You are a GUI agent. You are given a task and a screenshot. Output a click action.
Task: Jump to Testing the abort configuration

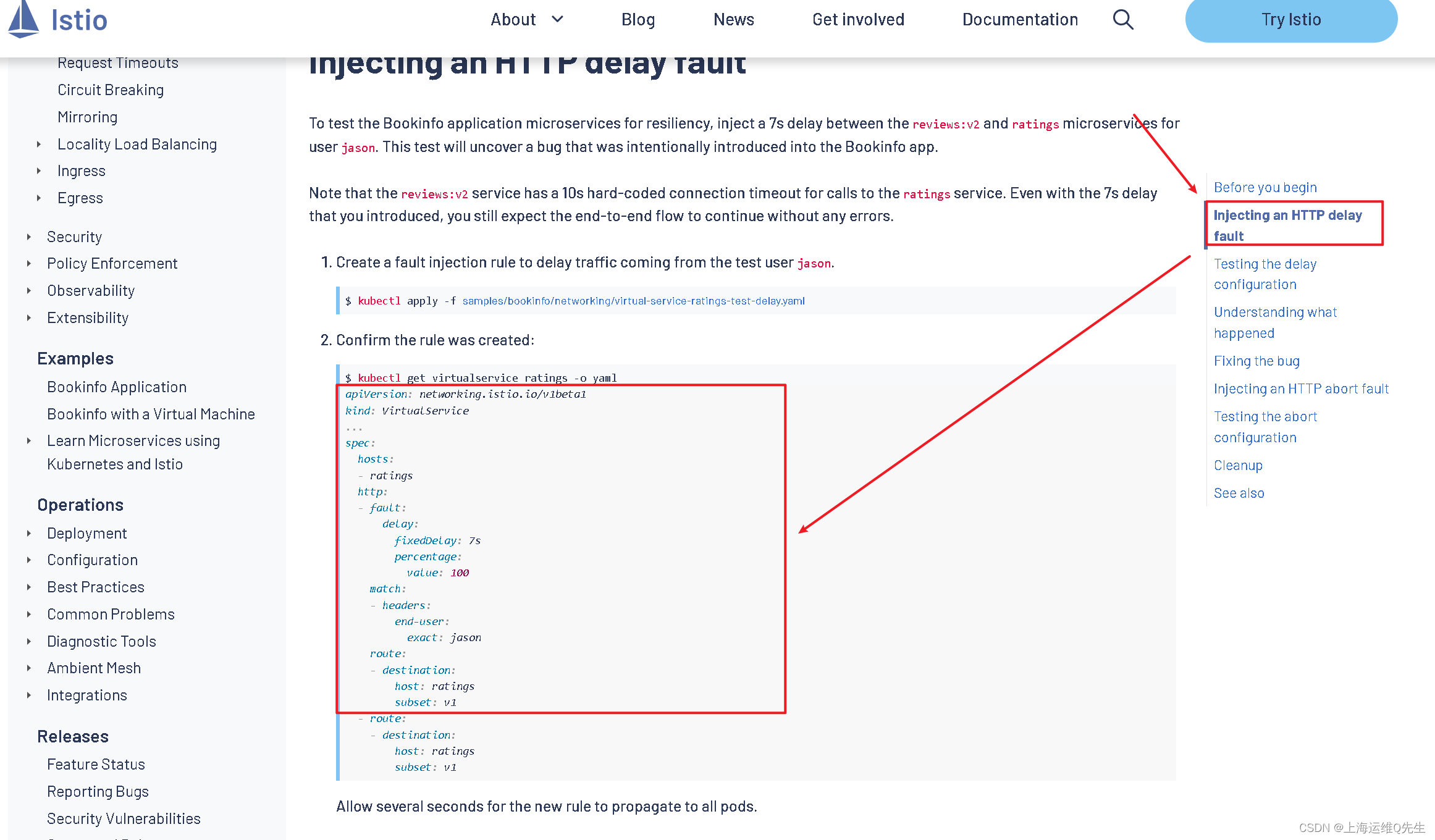(1265, 427)
